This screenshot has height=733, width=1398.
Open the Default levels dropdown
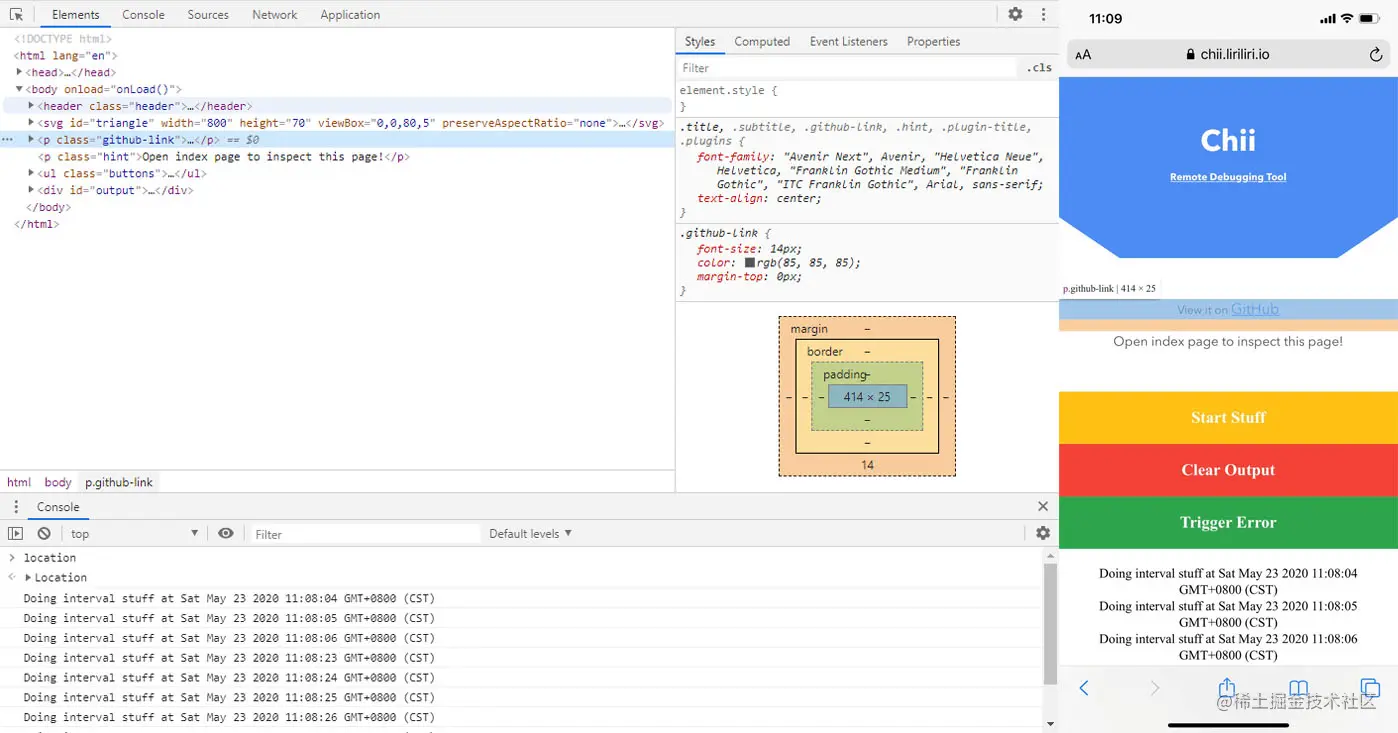(530, 533)
